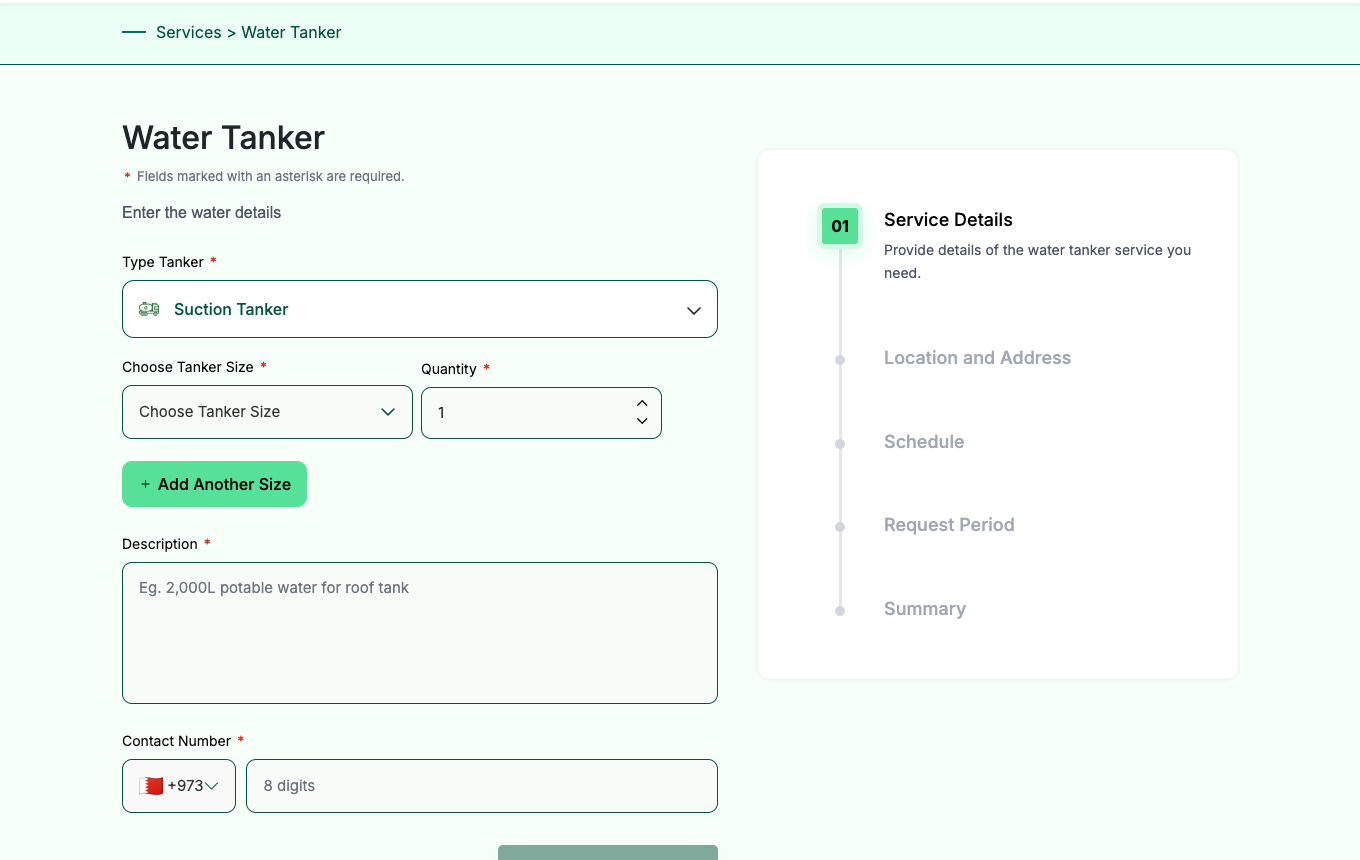Click the tanker truck icon in Type Tanker field
Screen dimensions: 1360x860
point(149,309)
